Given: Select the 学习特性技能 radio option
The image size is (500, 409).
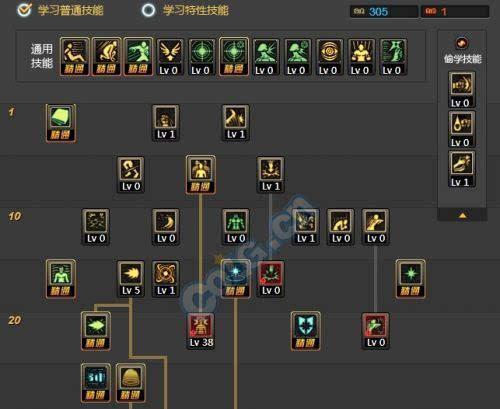Looking at the screenshot, I should (148, 10).
